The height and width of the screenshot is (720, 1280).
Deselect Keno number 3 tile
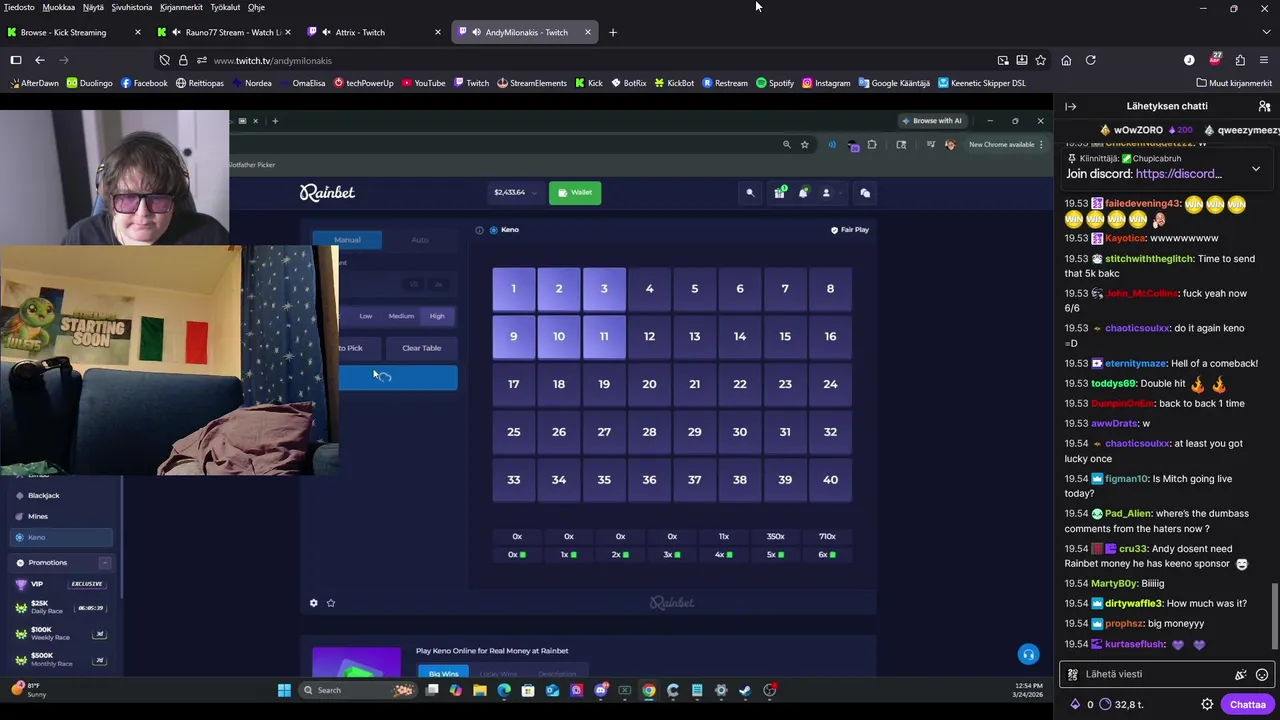click(x=604, y=289)
